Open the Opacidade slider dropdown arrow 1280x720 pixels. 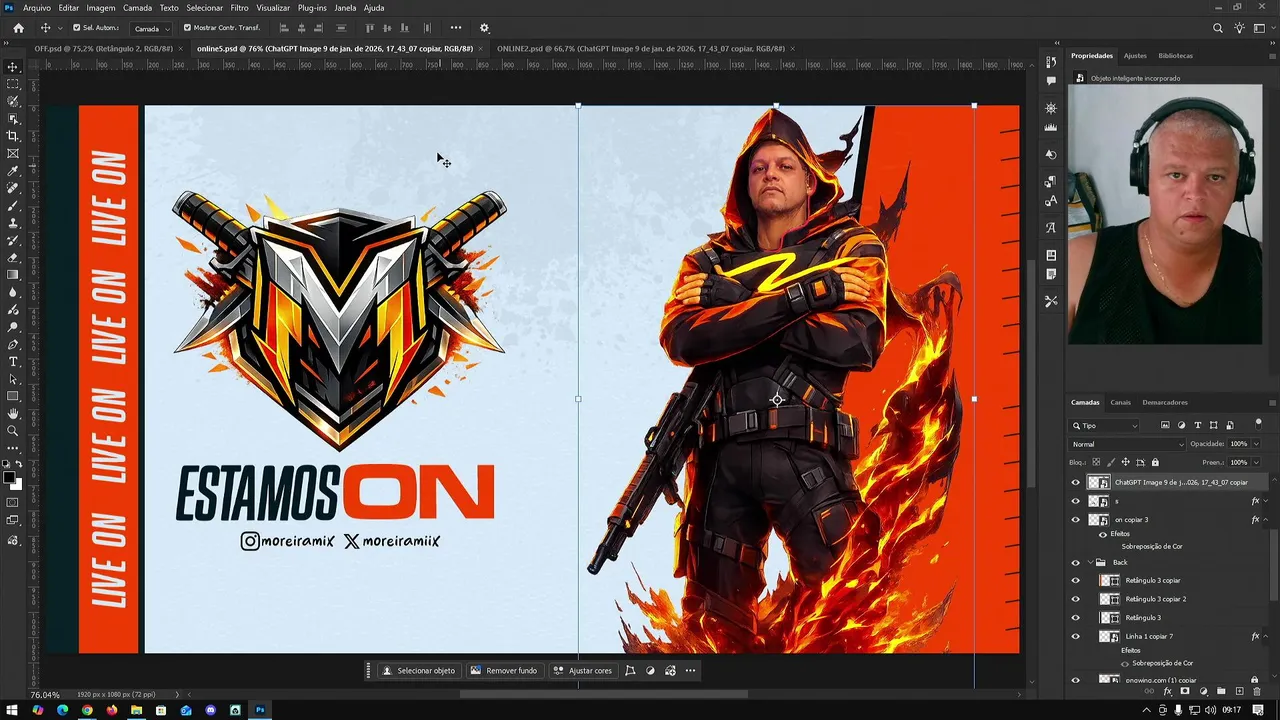click(1256, 444)
